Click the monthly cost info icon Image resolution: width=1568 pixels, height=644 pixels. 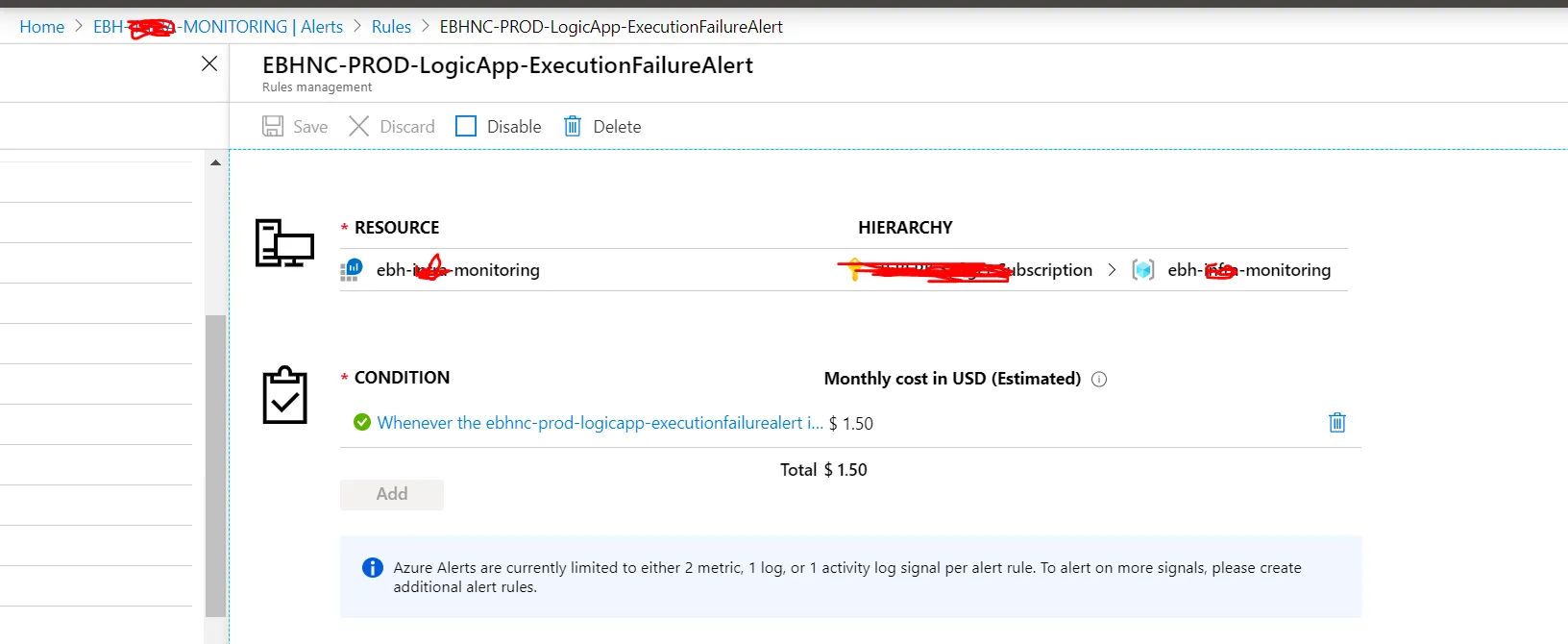pyautogui.click(x=1100, y=380)
